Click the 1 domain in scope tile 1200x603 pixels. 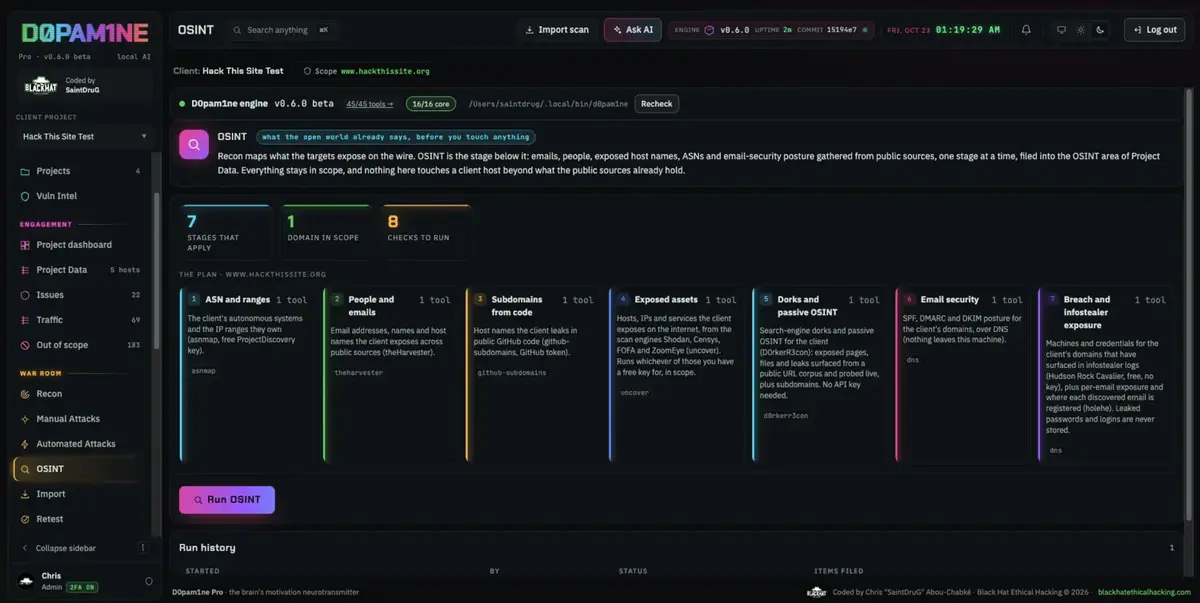coord(326,232)
